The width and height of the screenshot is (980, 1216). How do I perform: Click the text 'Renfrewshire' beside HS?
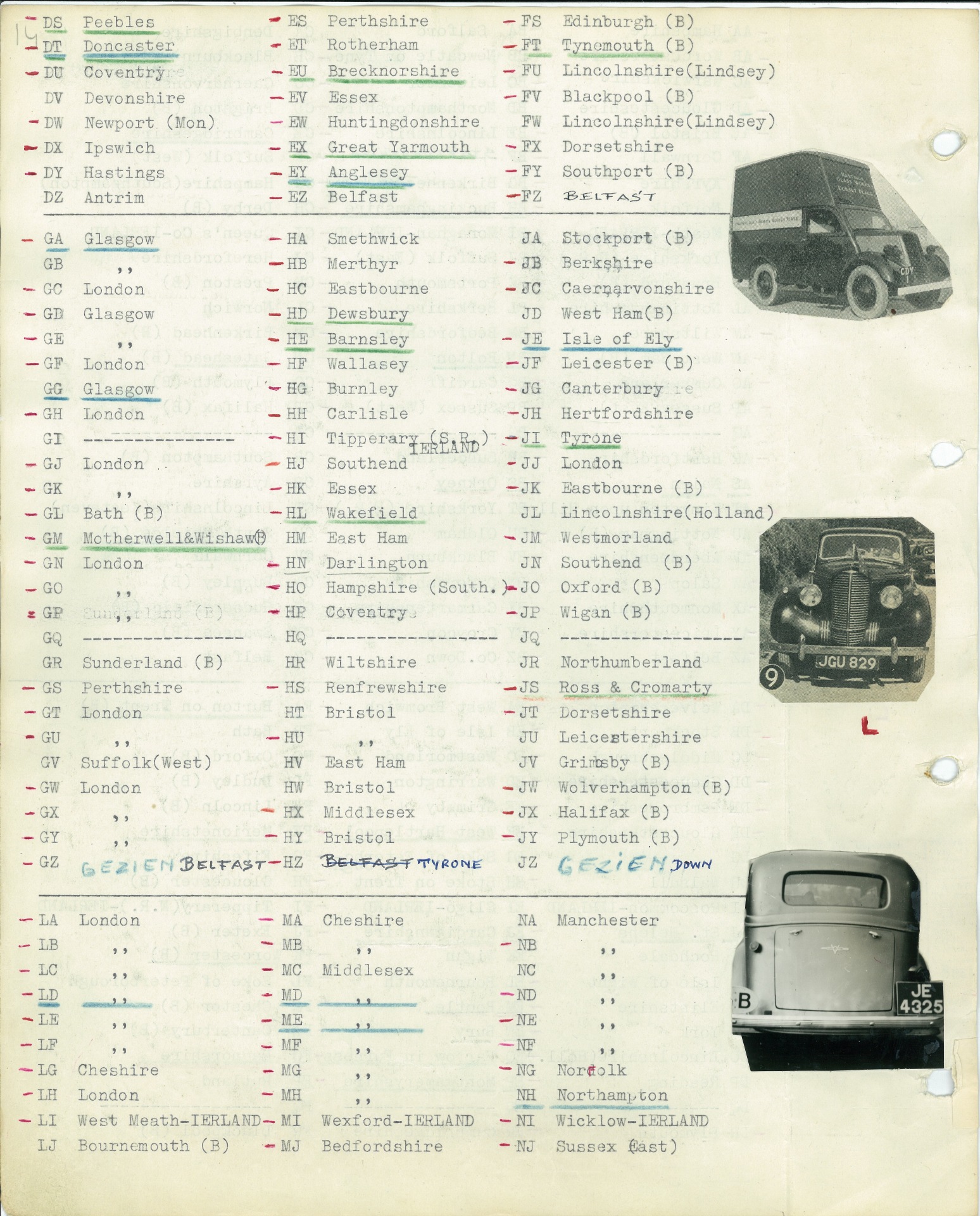[386, 688]
